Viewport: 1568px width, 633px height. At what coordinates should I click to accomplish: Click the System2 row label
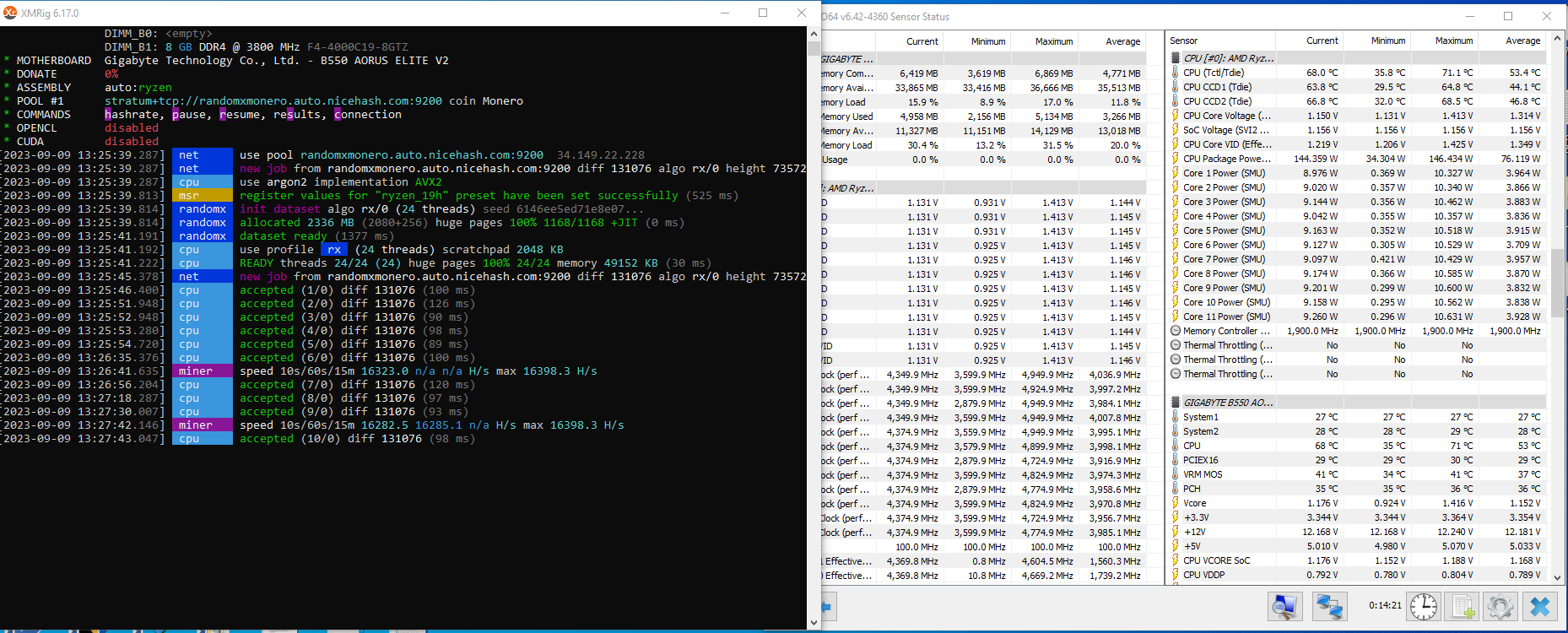pos(1201,431)
